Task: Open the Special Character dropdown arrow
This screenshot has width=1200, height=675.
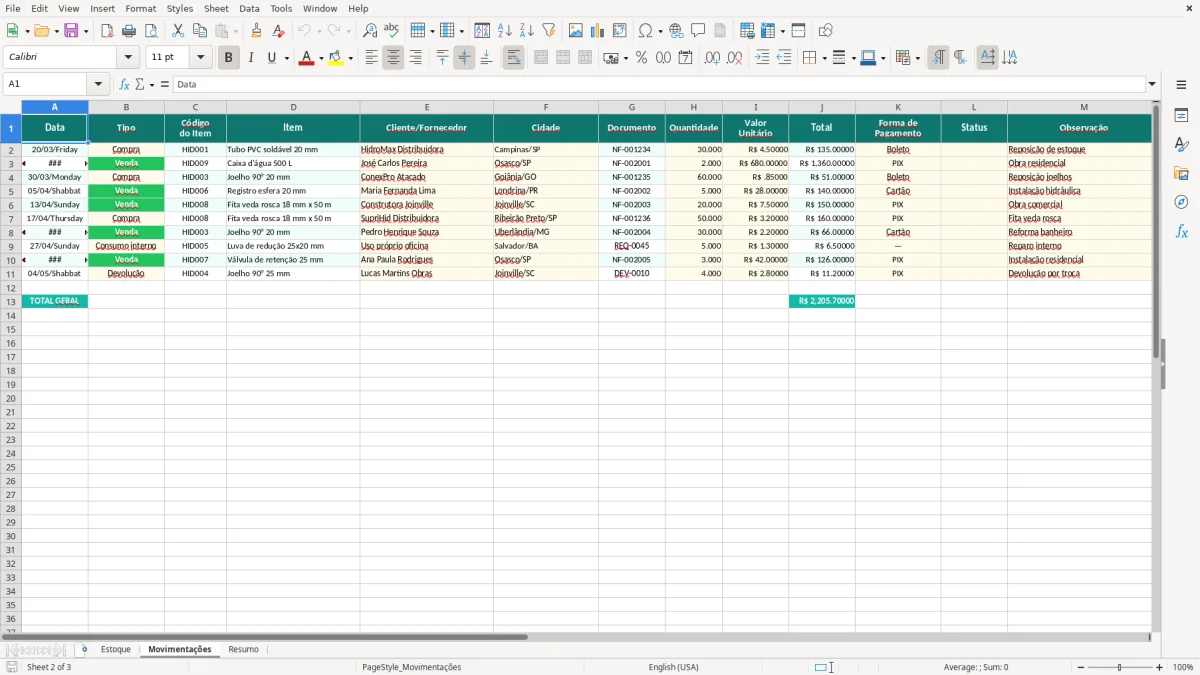Action: (x=660, y=31)
